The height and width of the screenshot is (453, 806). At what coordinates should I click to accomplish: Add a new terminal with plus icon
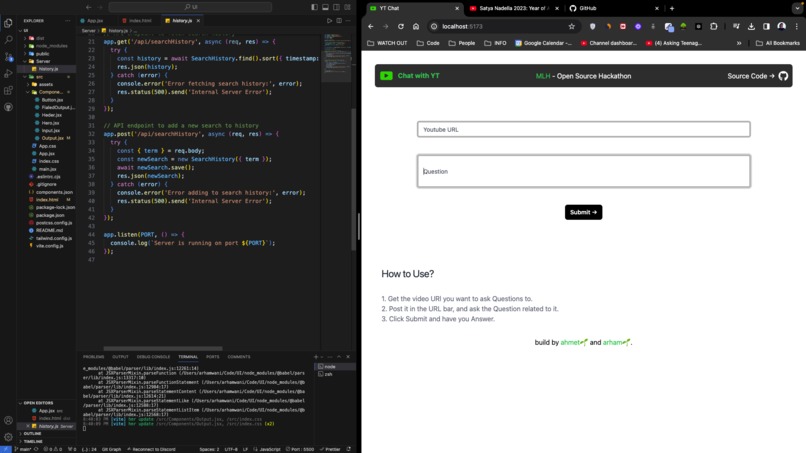[316, 356]
